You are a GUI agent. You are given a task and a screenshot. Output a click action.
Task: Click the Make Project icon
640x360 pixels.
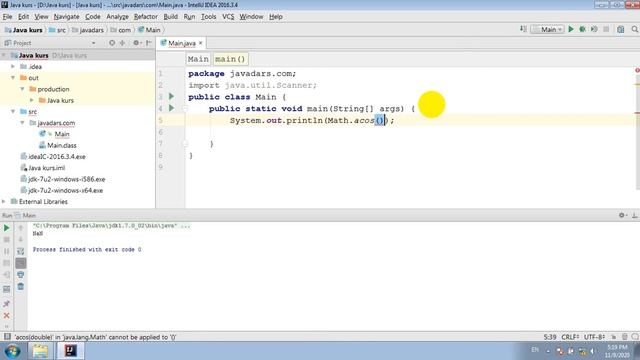[523, 29]
